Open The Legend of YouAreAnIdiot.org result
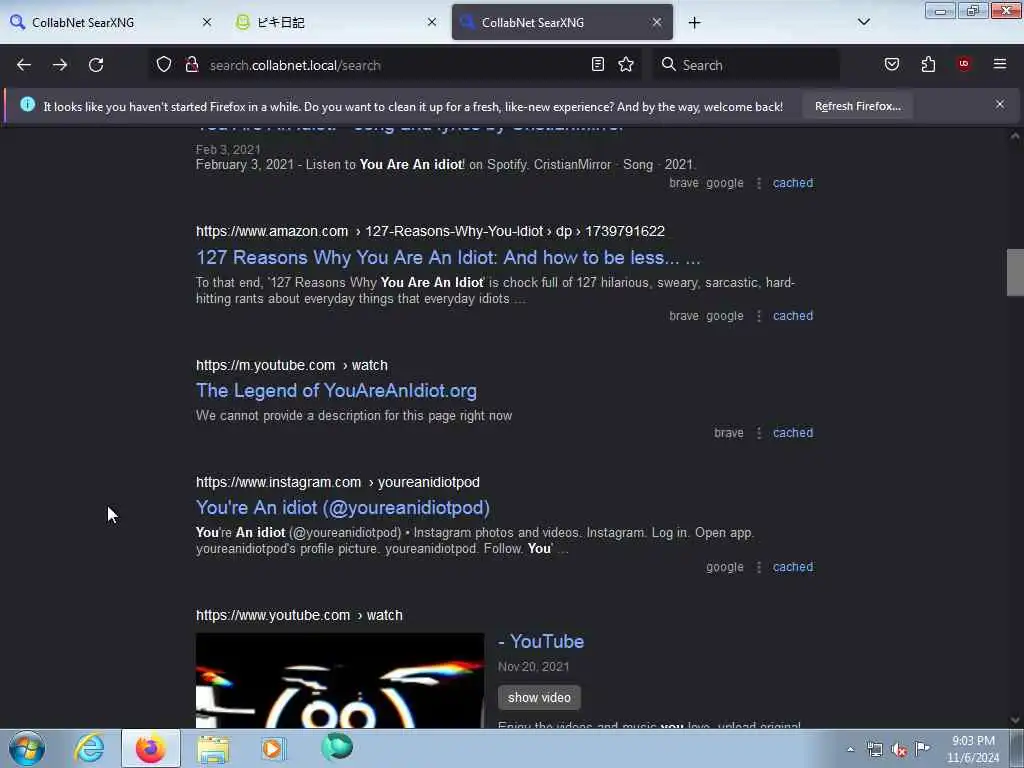Screen dimensions: 1024x768 (x=336, y=391)
